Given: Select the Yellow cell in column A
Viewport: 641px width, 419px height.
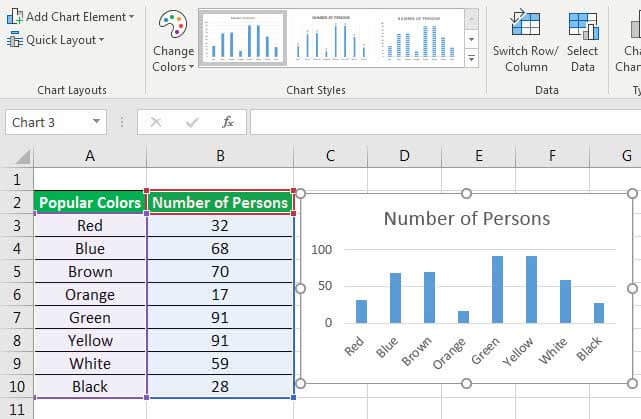Looking at the screenshot, I should click(x=90, y=341).
